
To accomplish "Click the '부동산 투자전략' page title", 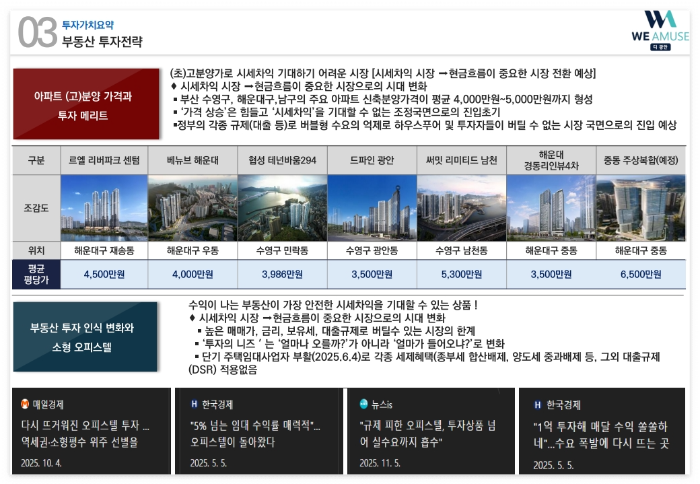I will tap(102, 42).
